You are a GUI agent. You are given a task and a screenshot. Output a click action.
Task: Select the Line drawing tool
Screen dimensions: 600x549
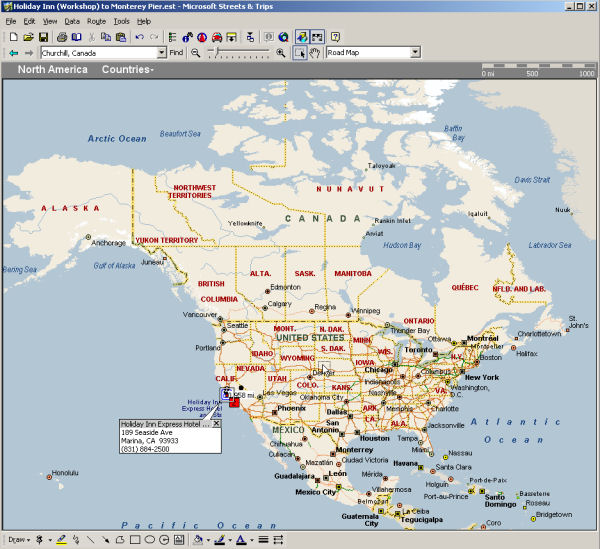coord(91,540)
